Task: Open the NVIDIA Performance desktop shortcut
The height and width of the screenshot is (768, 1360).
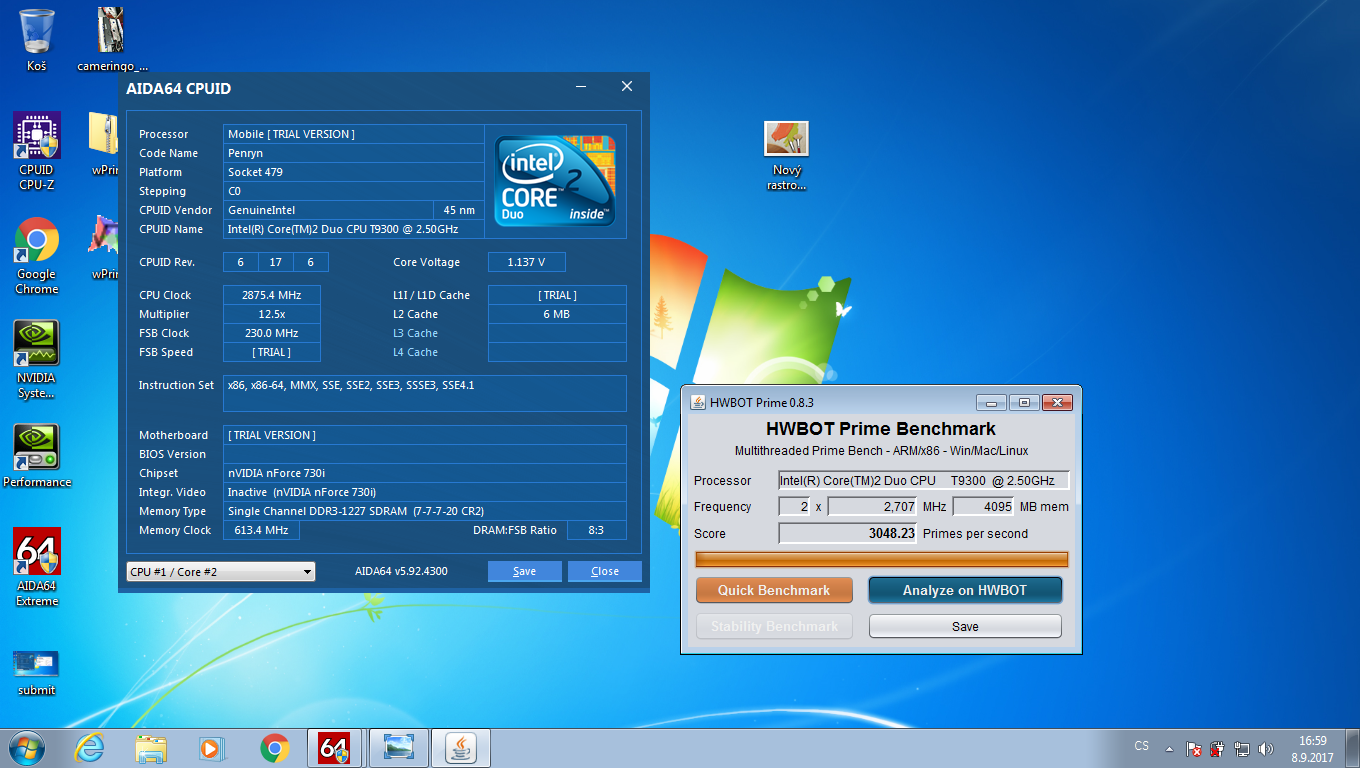Action: tap(37, 456)
